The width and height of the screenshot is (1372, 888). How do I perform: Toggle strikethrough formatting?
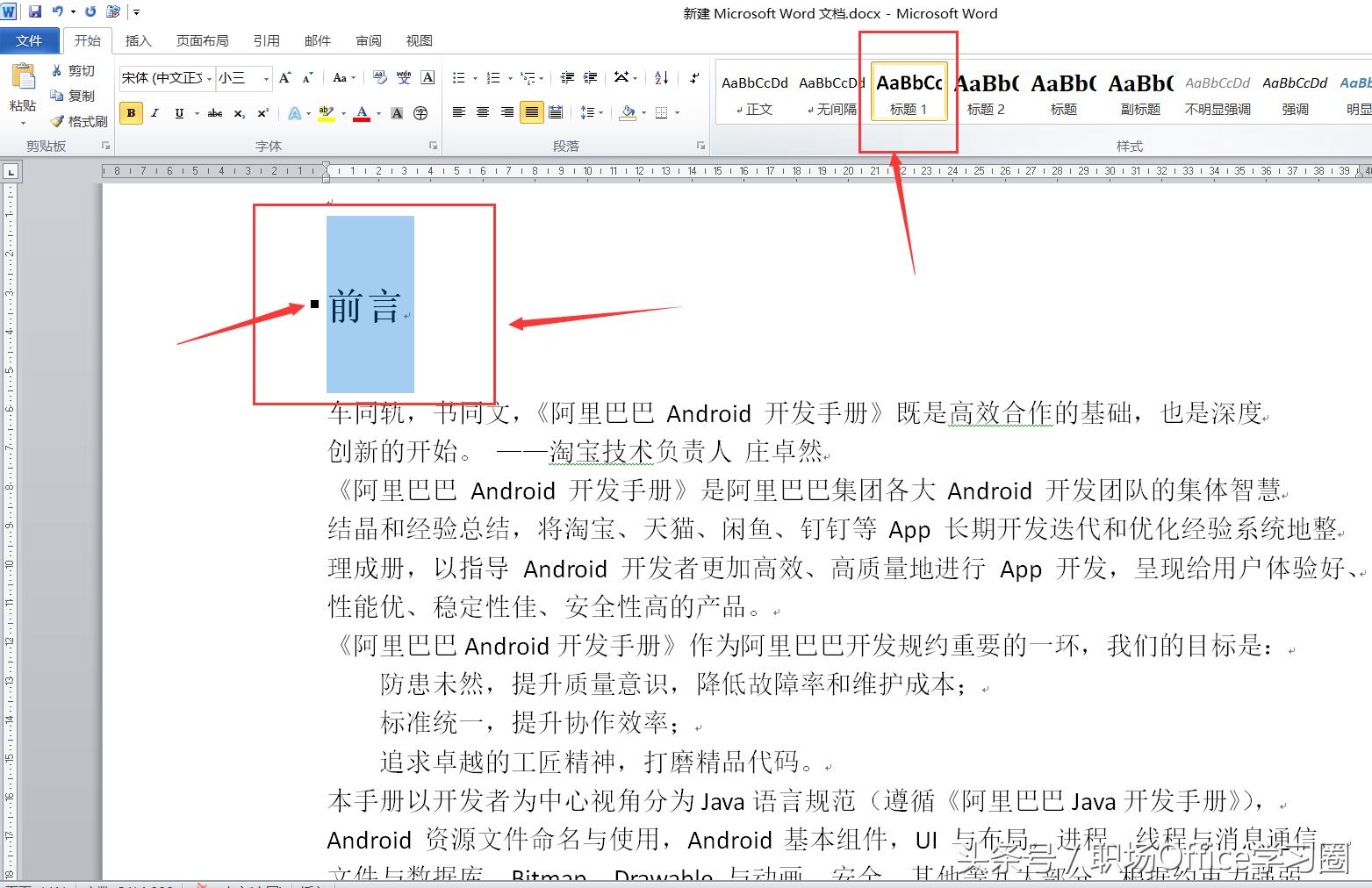[x=215, y=112]
